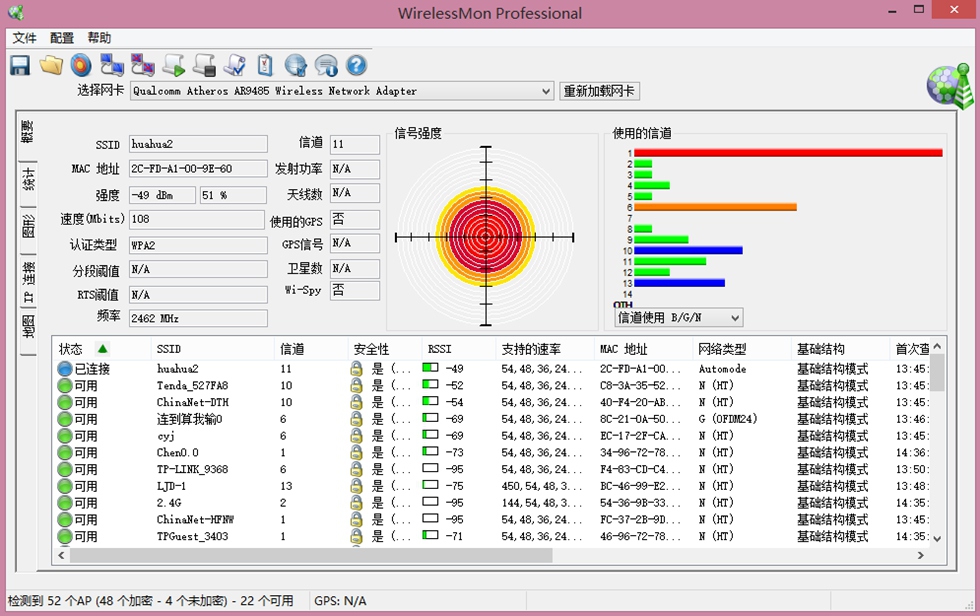
Task: Click the orange channel 6 usage bar
Action: click(715, 207)
